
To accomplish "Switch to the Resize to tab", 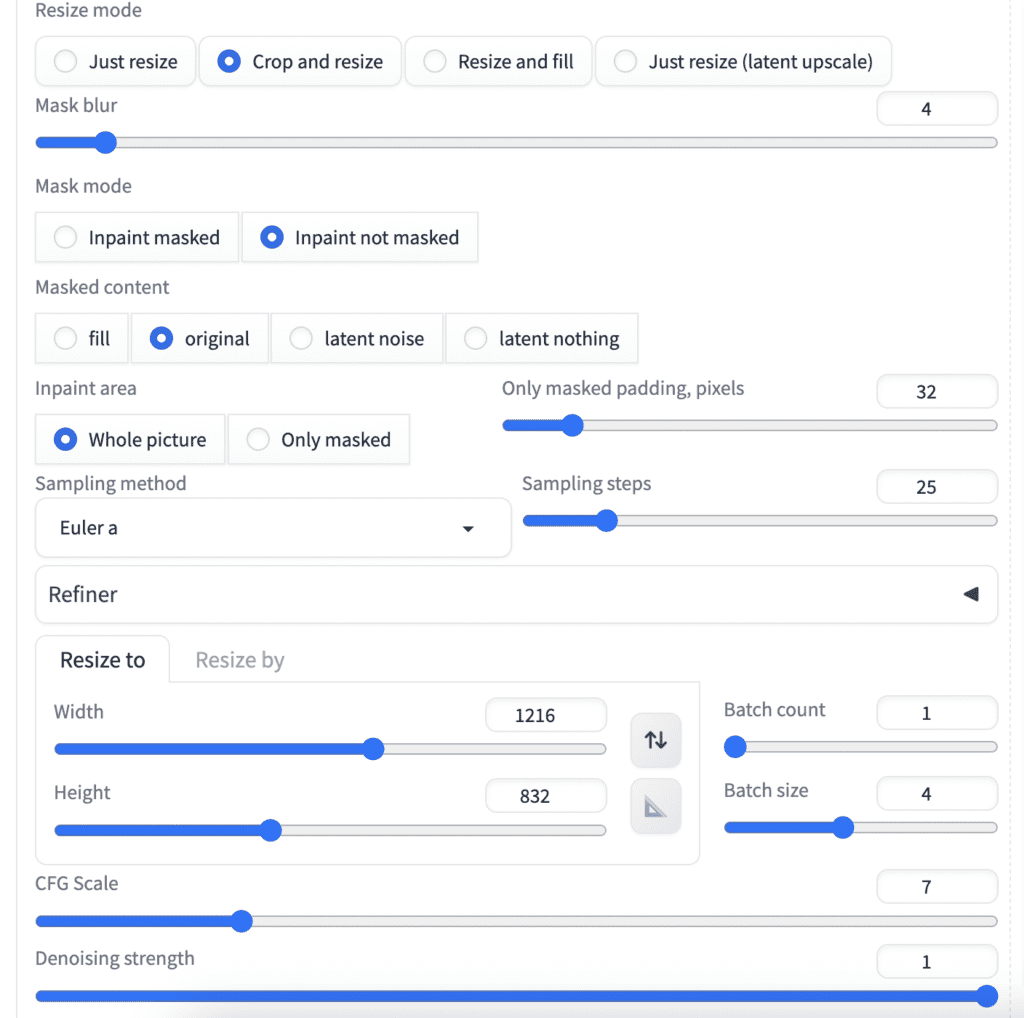I will coord(103,660).
